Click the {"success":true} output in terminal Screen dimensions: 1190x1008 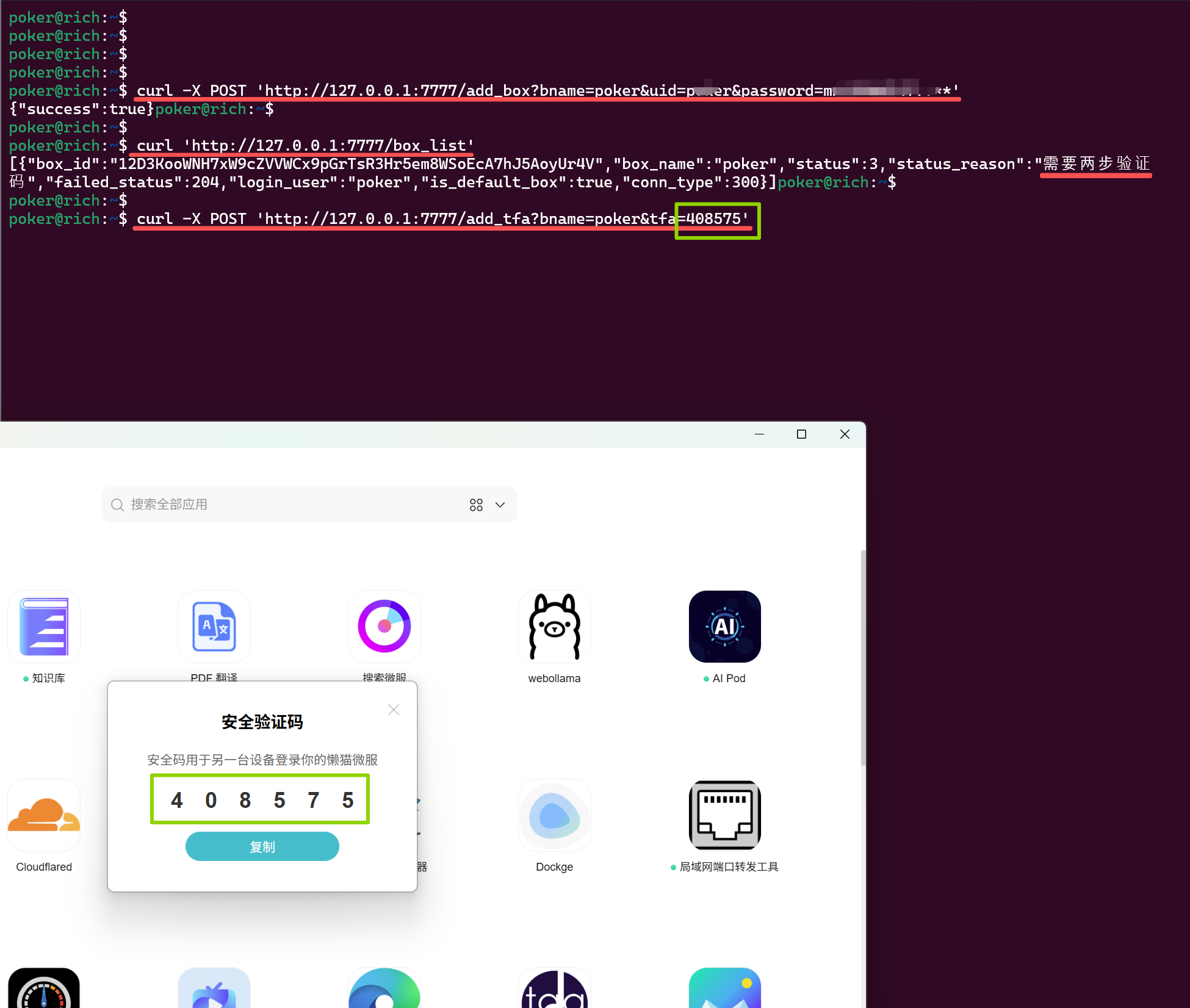pos(81,109)
